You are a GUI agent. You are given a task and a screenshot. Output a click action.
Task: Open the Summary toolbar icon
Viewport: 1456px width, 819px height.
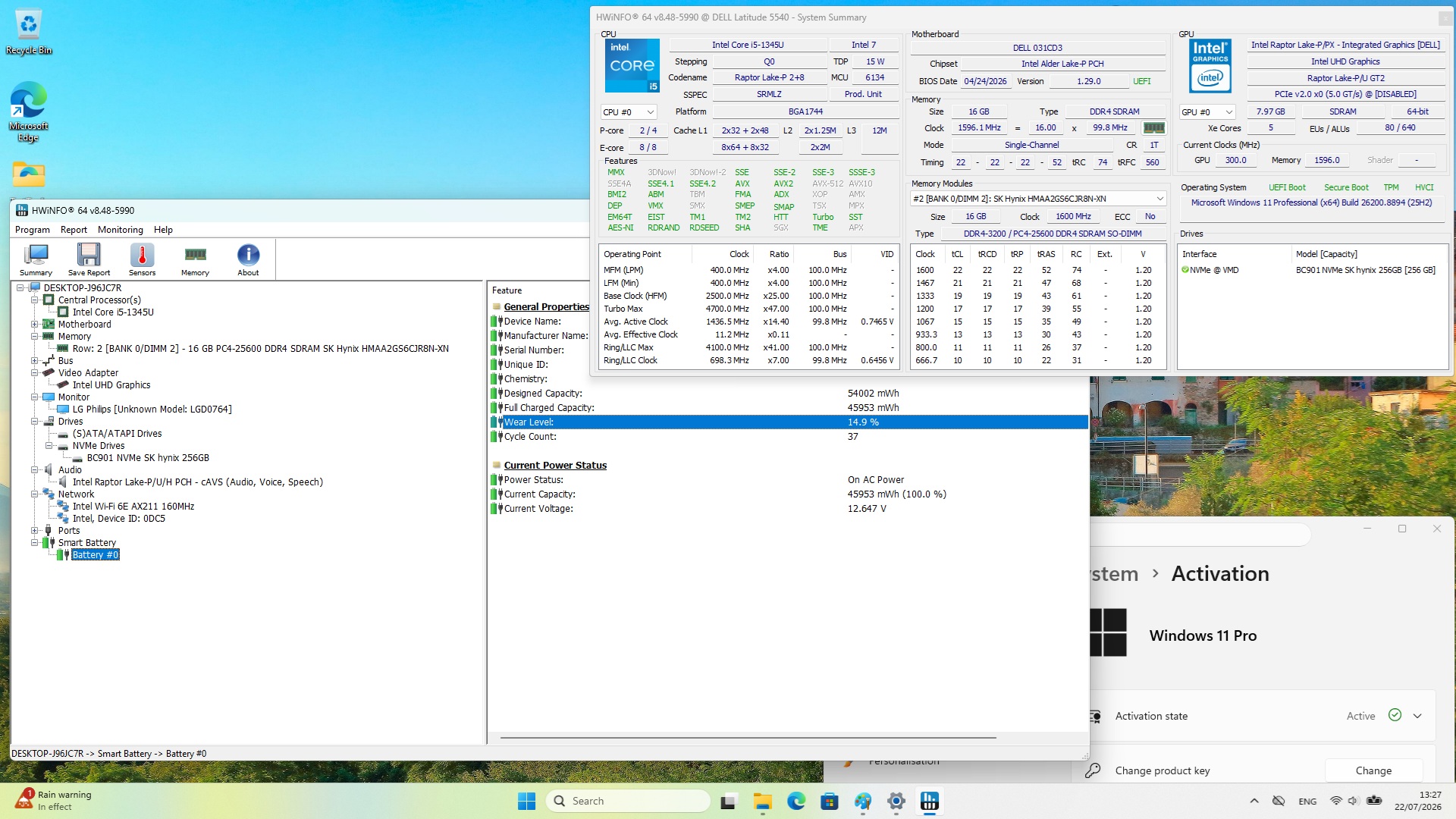pyautogui.click(x=36, y=259)
